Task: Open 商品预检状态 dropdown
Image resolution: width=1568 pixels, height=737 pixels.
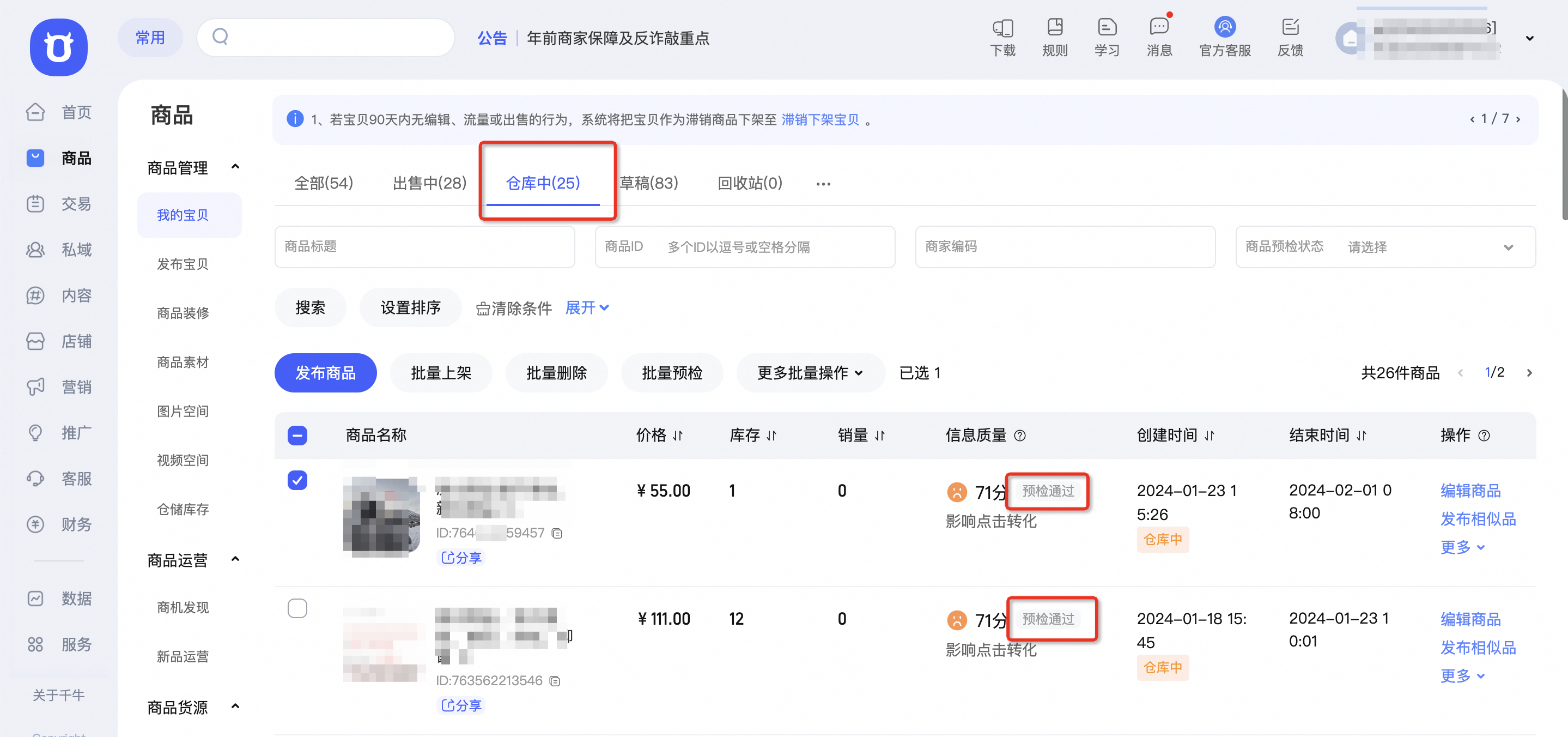Action: pyautogui.click(x=1385, y=247)
